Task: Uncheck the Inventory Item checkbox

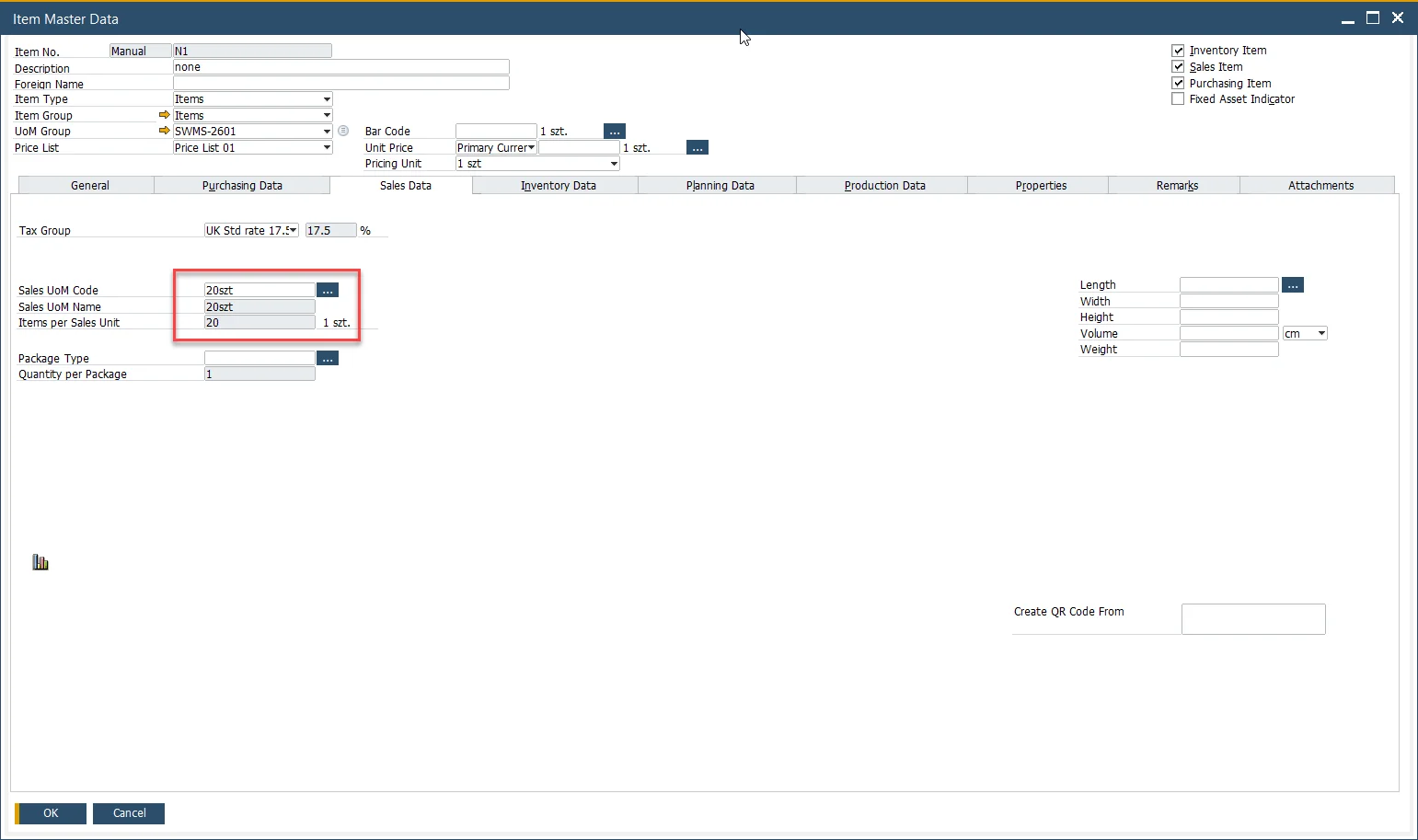Action: pyautogui.click(x=1178, y=51)
